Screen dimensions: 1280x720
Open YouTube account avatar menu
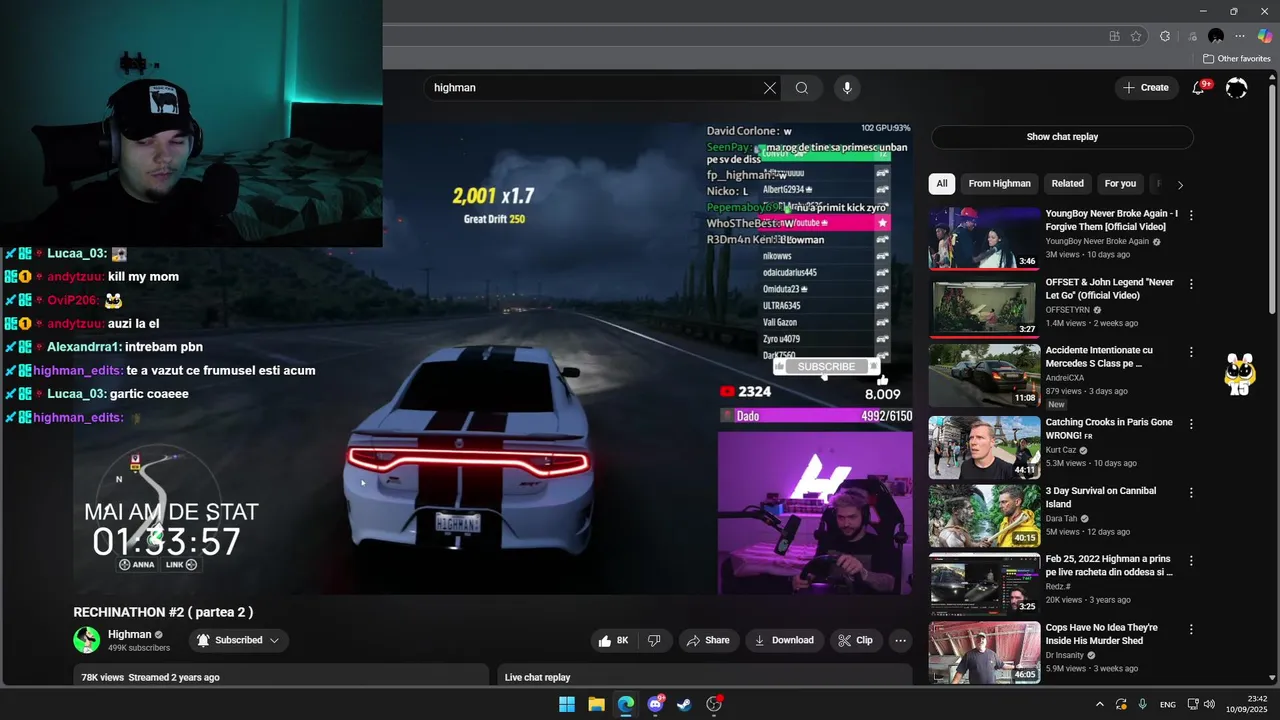click(1237, 88)
